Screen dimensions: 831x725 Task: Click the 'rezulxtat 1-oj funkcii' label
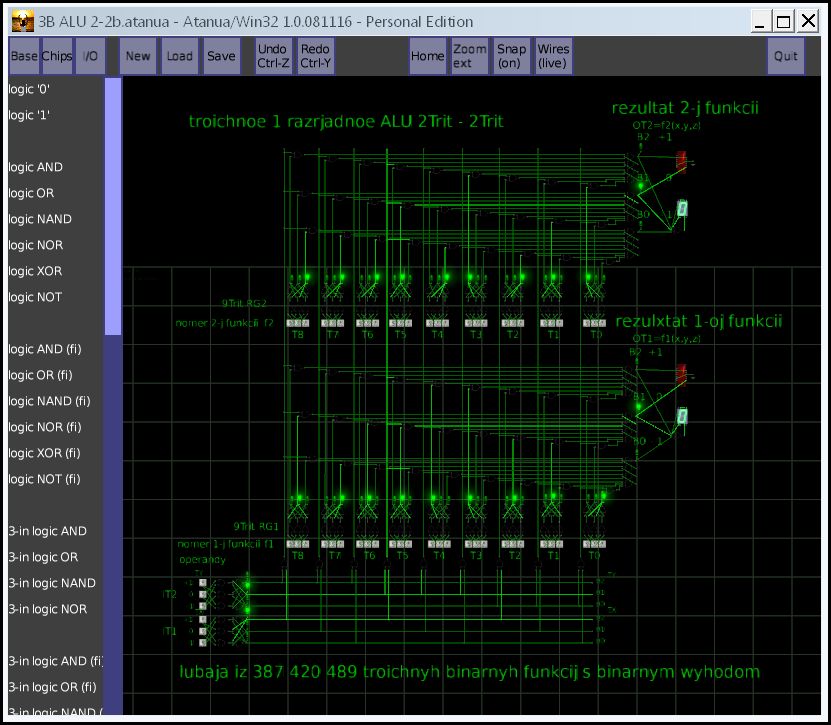(699, 321)
